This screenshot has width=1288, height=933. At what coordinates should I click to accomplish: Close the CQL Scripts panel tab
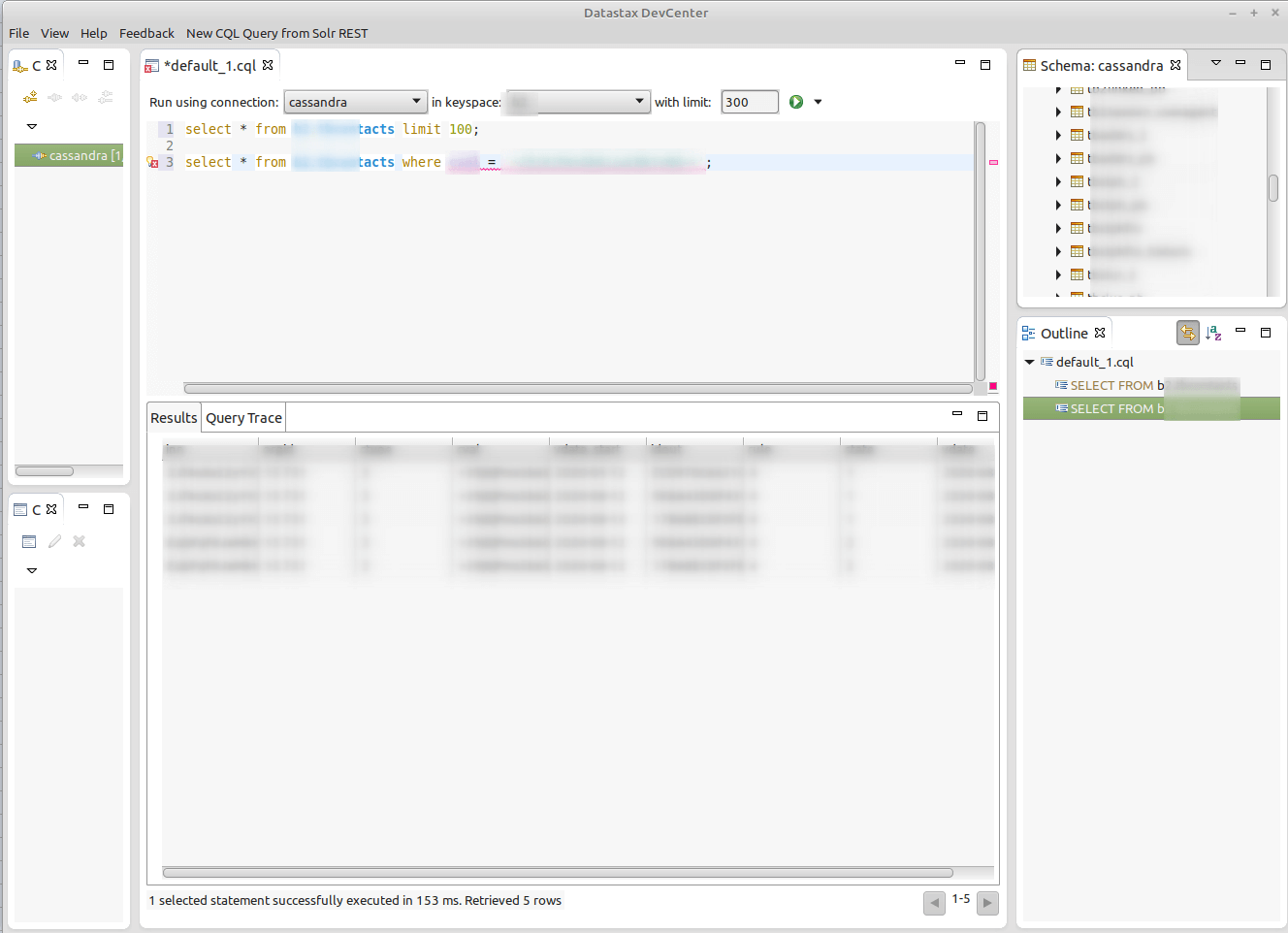tap(52, 509)
